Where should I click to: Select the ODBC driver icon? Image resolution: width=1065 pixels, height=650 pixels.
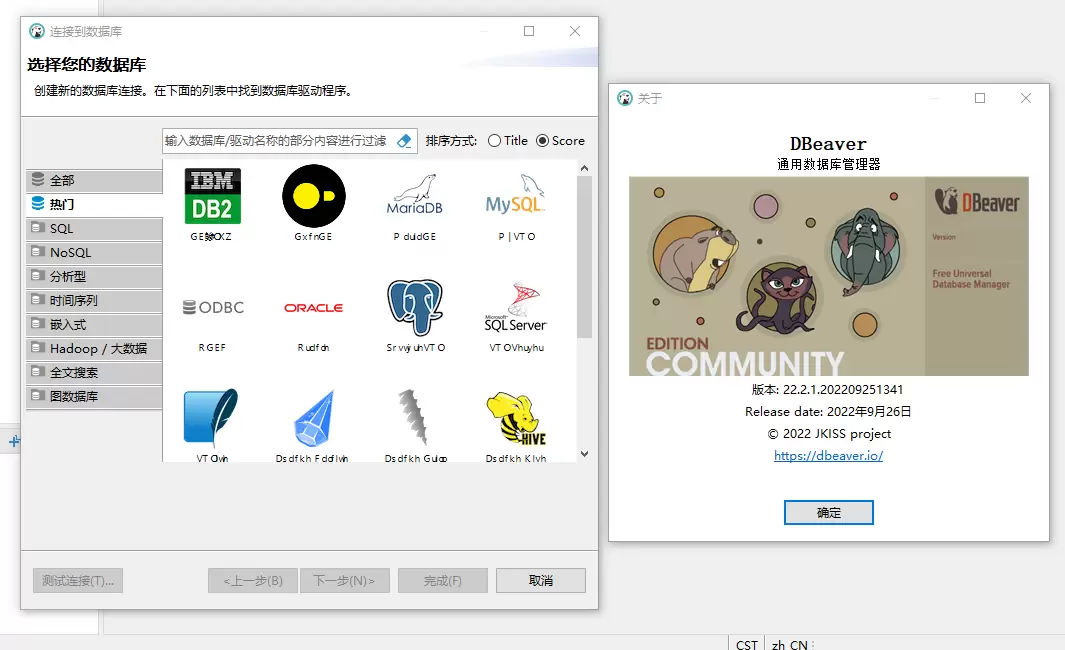click(213, 308)
